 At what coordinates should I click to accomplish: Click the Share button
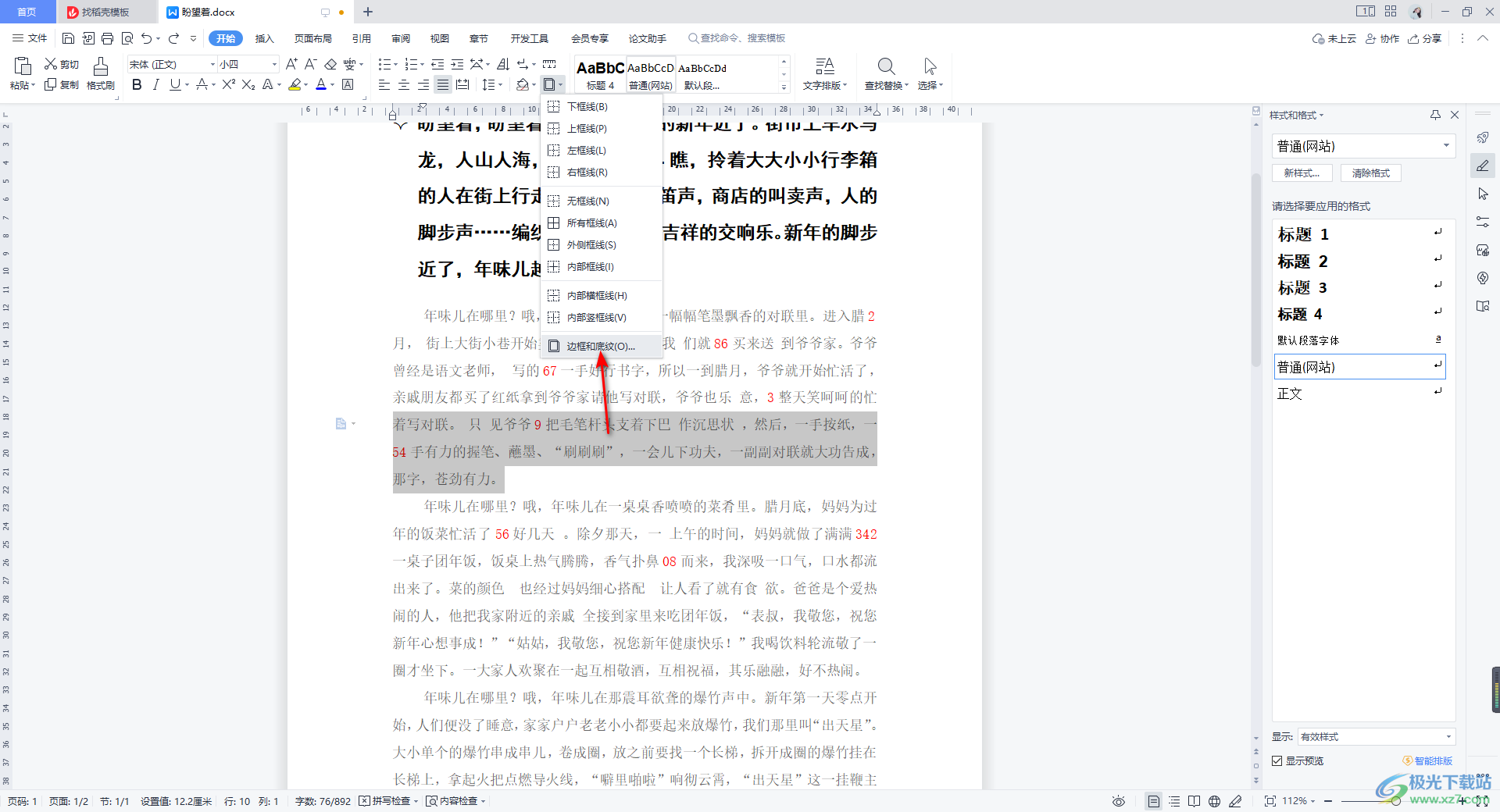pyautogui.click(x=1425, y=38)
